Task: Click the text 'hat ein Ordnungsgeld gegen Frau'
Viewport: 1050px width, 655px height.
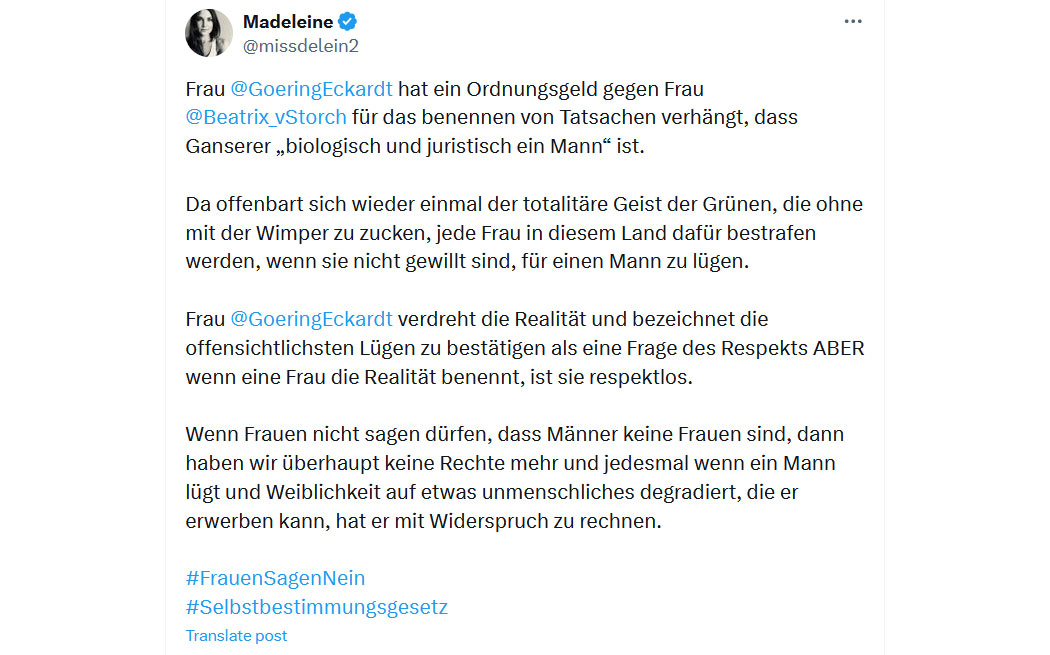Action: [x=551, y=89]
